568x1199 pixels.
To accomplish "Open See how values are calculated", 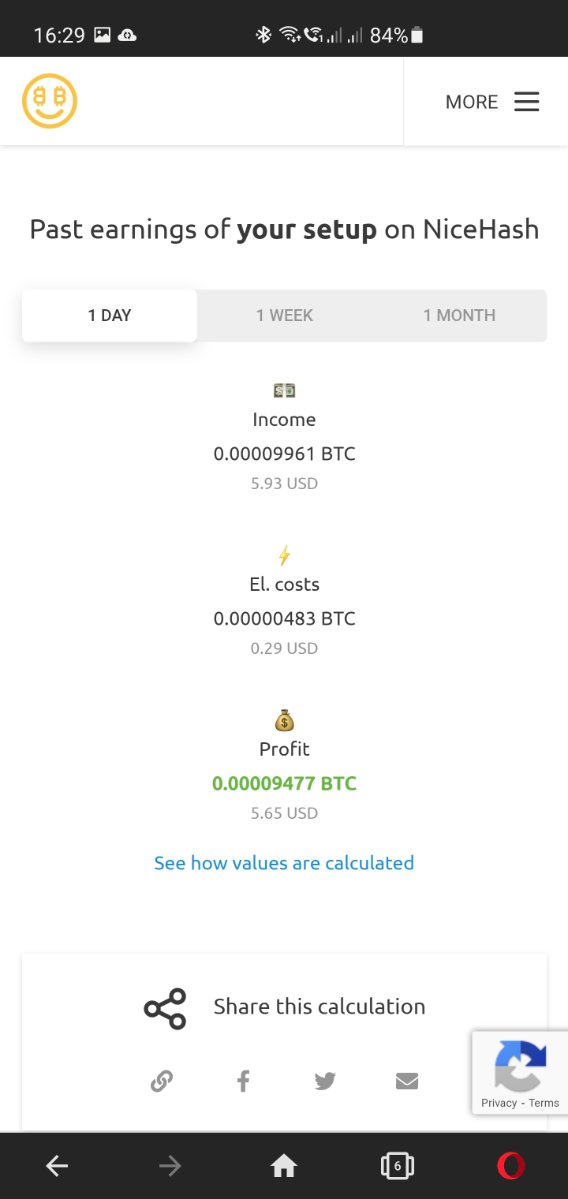I will click(284, 863).
